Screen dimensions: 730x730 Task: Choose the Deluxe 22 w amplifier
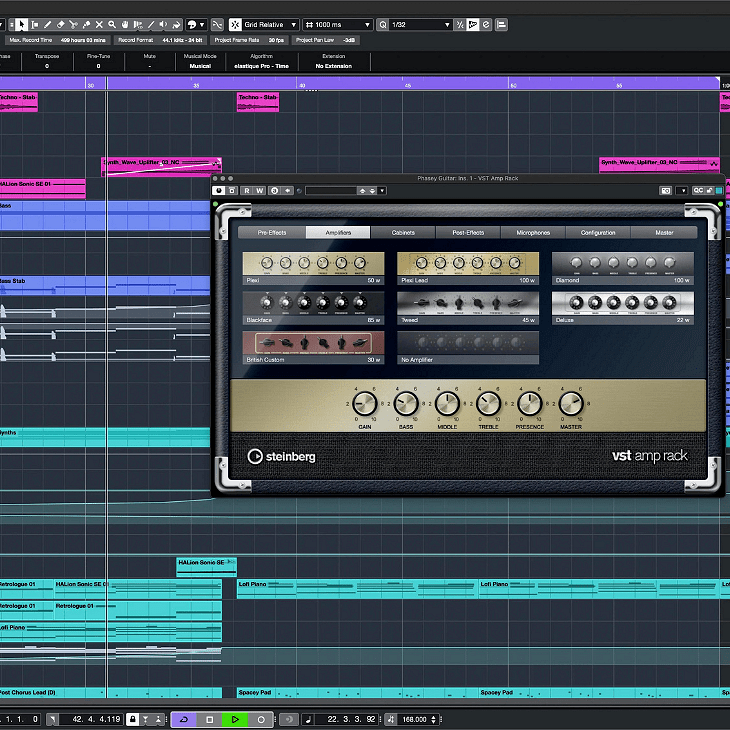[x=622, y=308]
